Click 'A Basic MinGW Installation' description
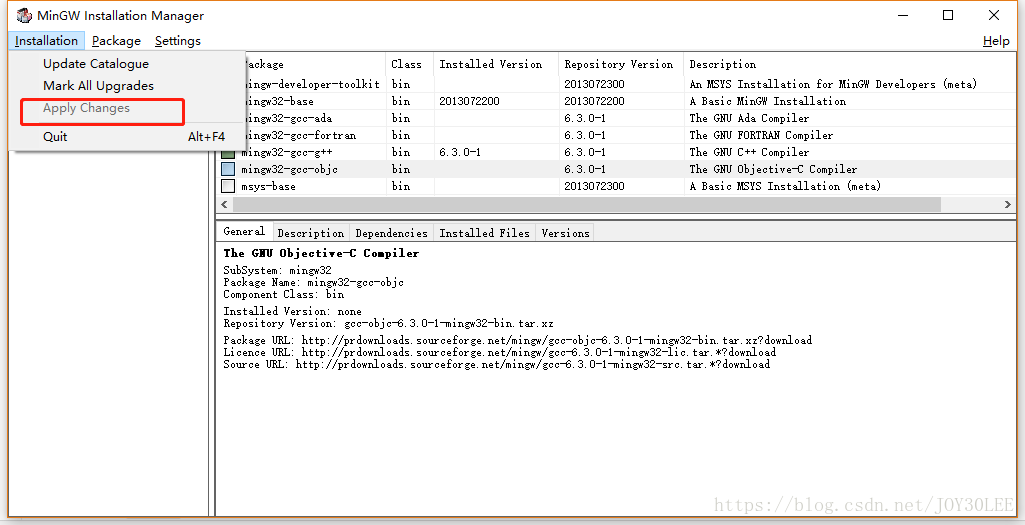The image size is (1025, 525). (767, 101)
